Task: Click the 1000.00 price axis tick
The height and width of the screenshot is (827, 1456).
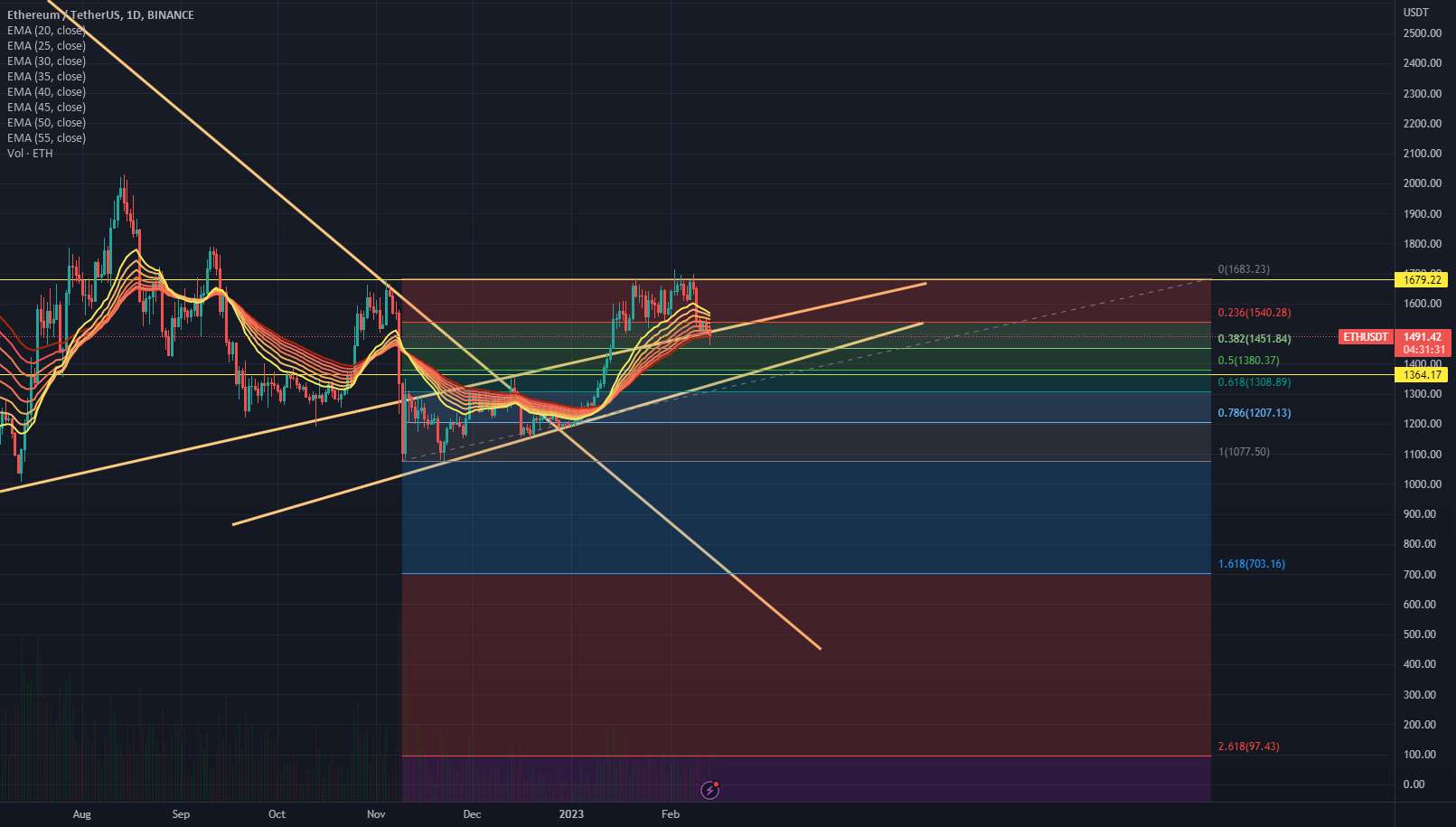Action: click(1422, 484)
